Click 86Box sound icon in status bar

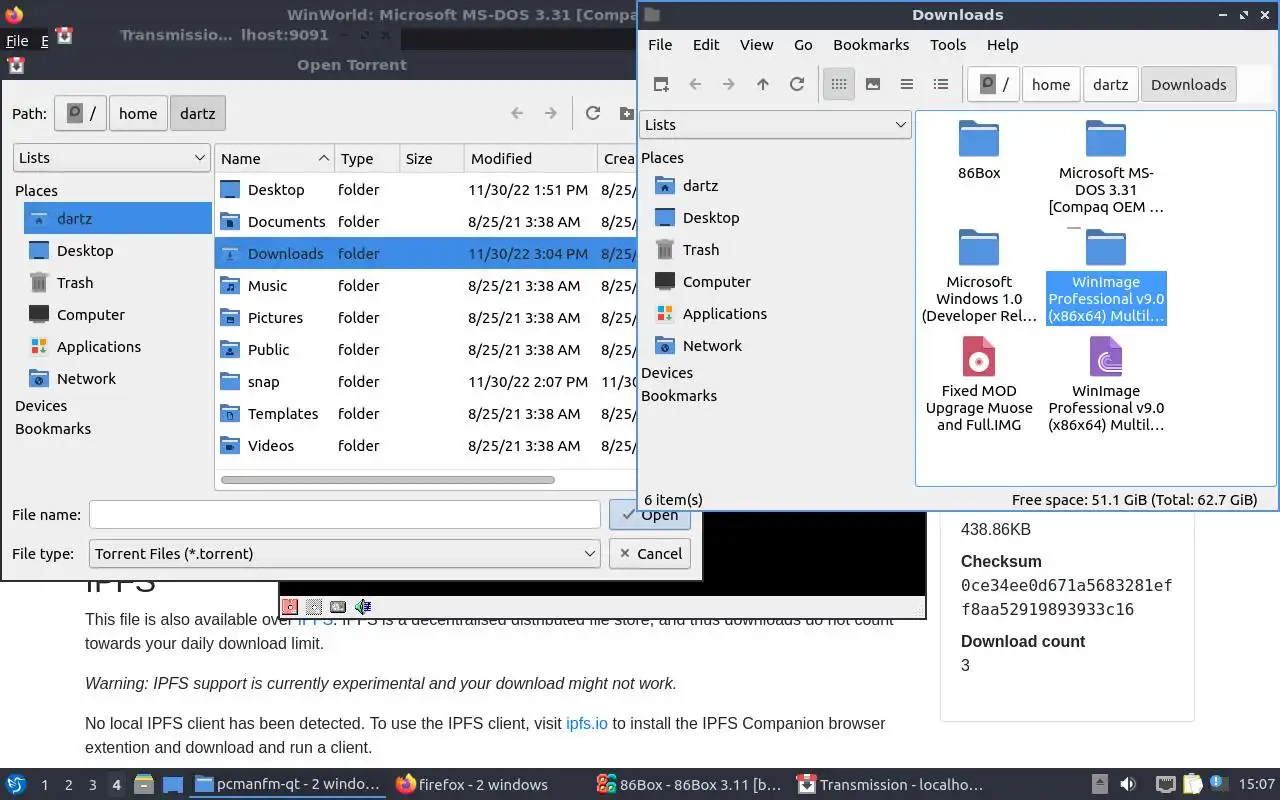(x=363, y=606)
